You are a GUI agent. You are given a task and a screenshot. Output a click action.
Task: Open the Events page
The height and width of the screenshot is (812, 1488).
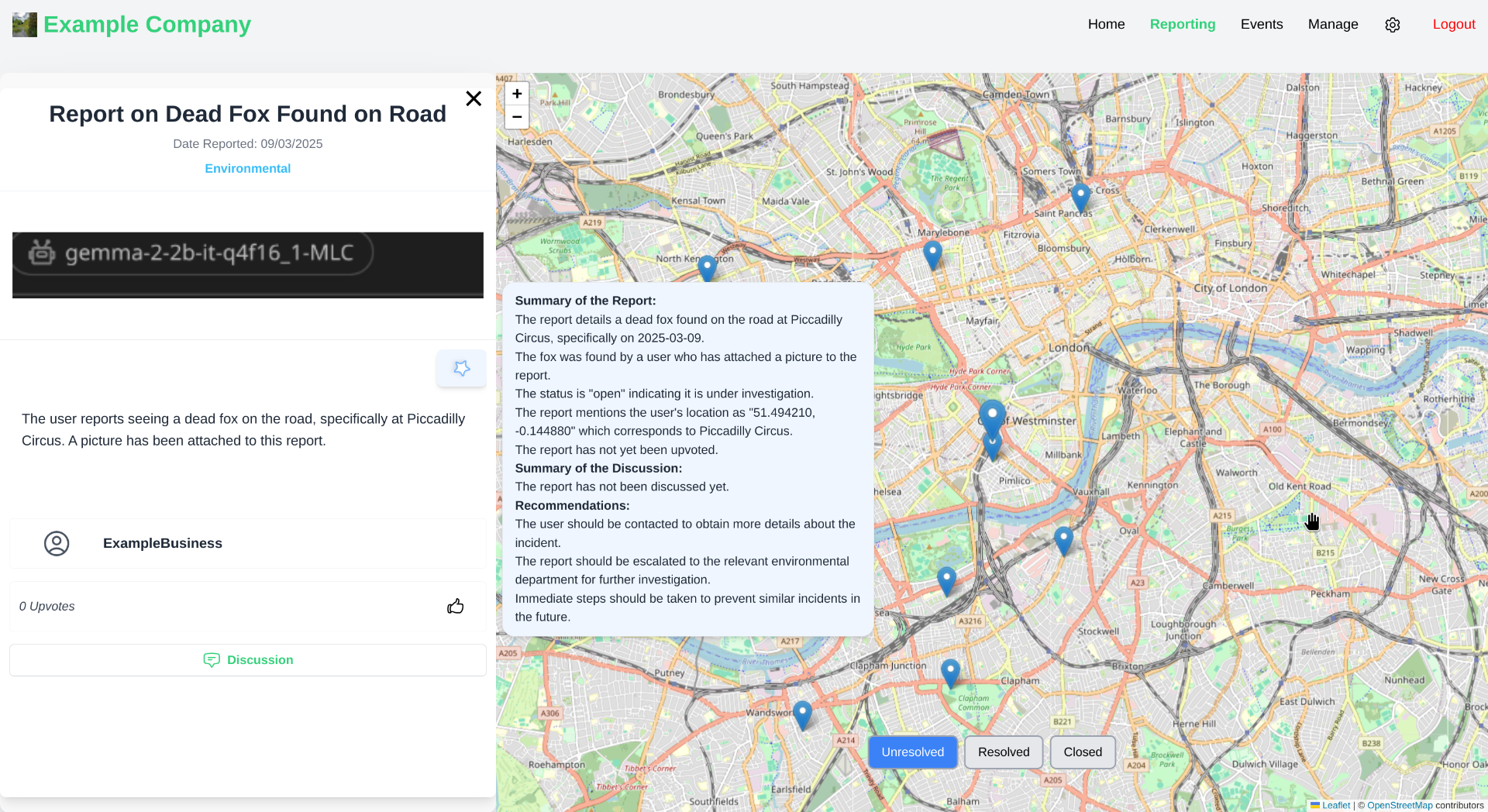click(1261, 24)
